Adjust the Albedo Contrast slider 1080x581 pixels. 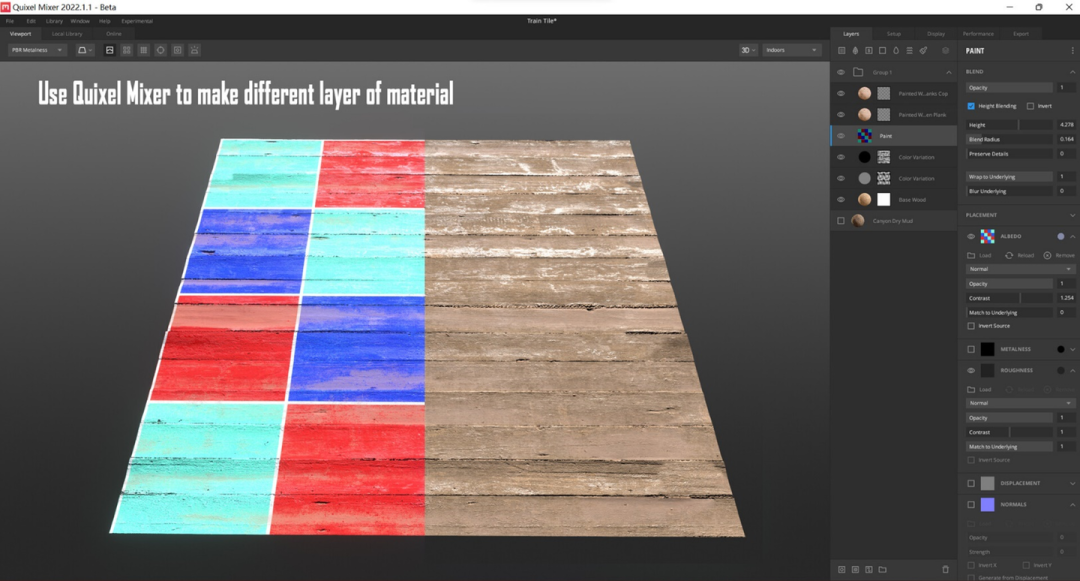click(1010, 298)
